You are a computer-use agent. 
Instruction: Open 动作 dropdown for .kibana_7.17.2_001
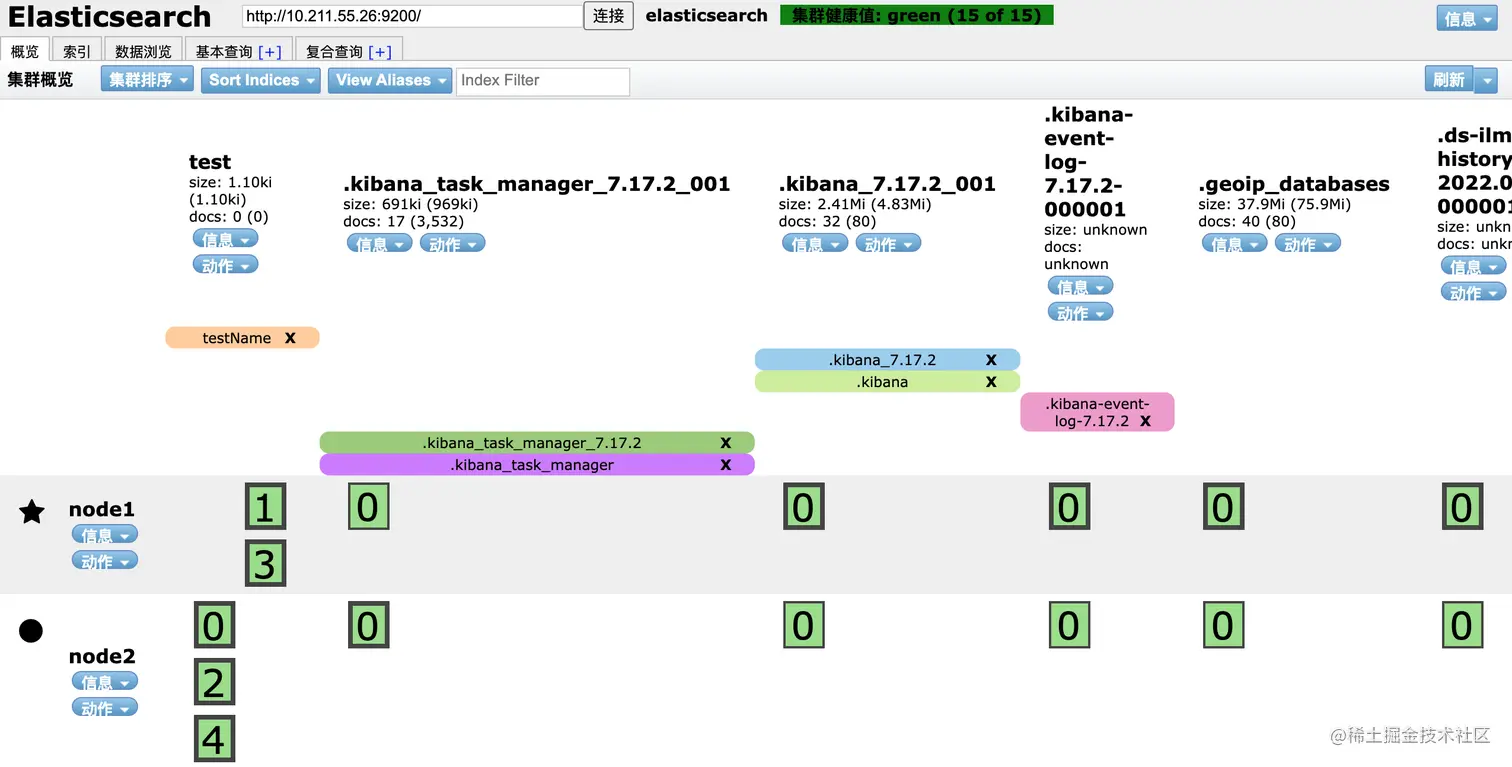pyautogui.click(x=888, y=244)
